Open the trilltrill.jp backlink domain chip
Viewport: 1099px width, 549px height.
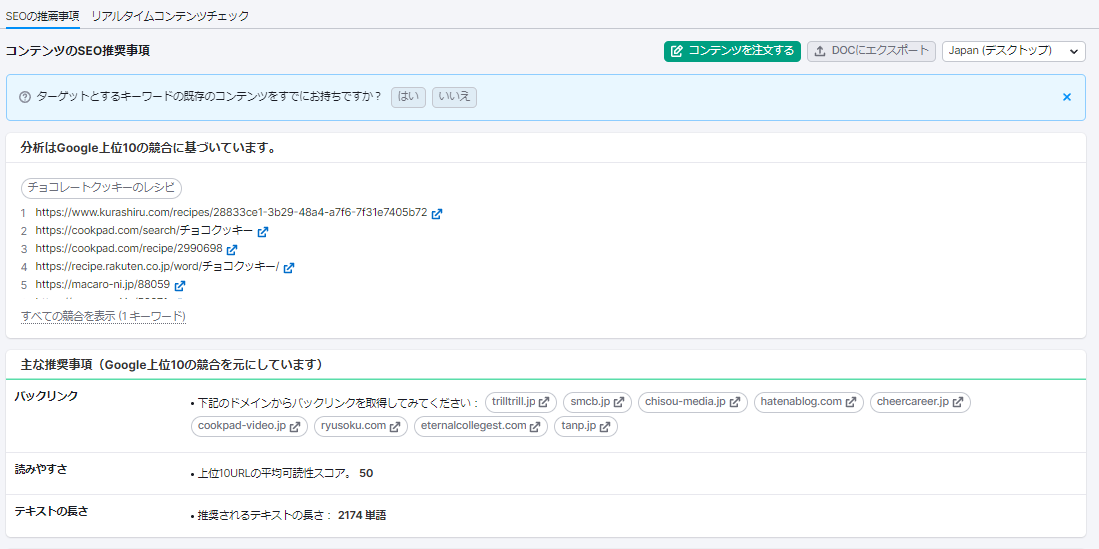[520, 402]
